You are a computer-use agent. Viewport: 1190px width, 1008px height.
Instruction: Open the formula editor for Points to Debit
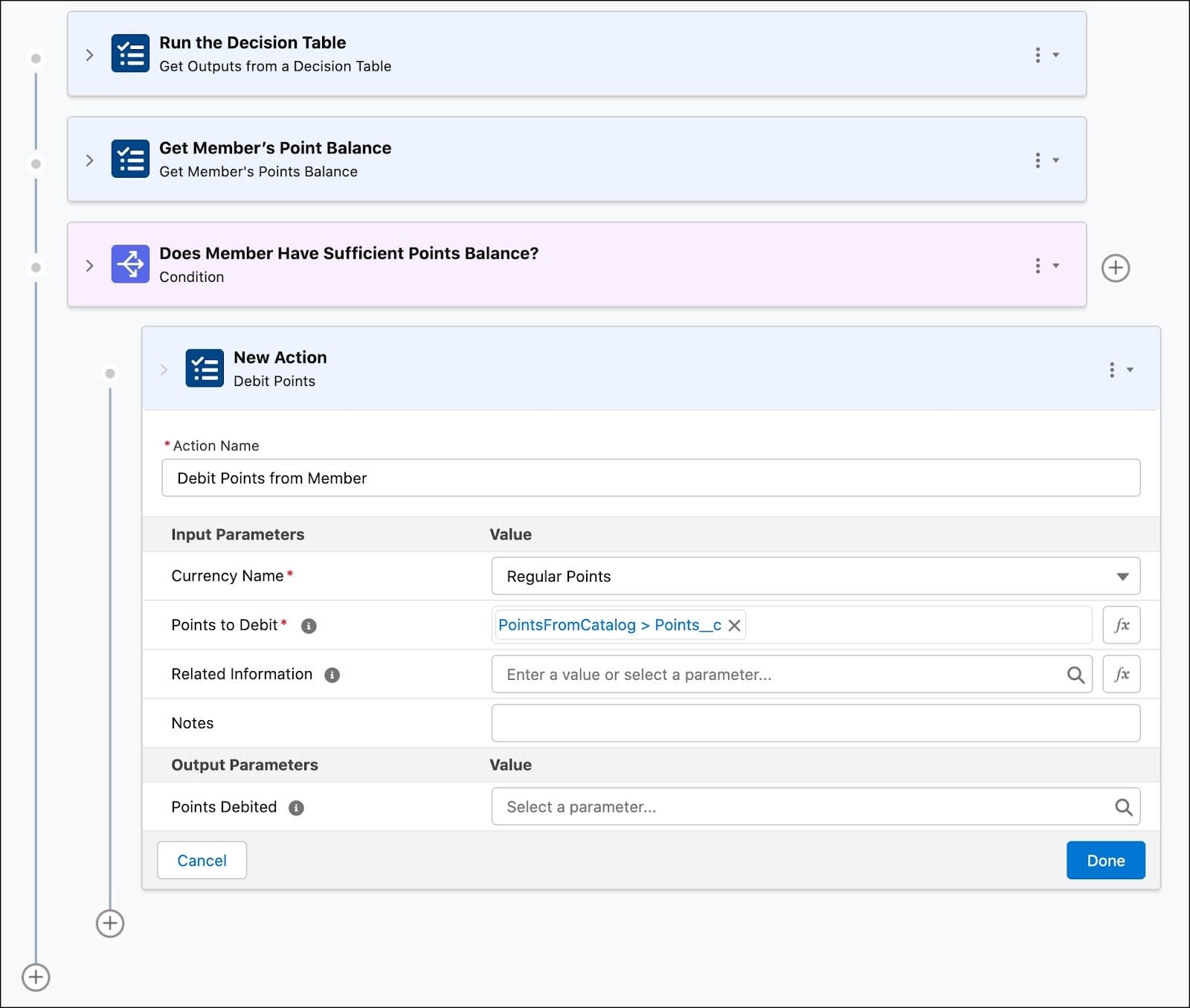point(1122,625)
